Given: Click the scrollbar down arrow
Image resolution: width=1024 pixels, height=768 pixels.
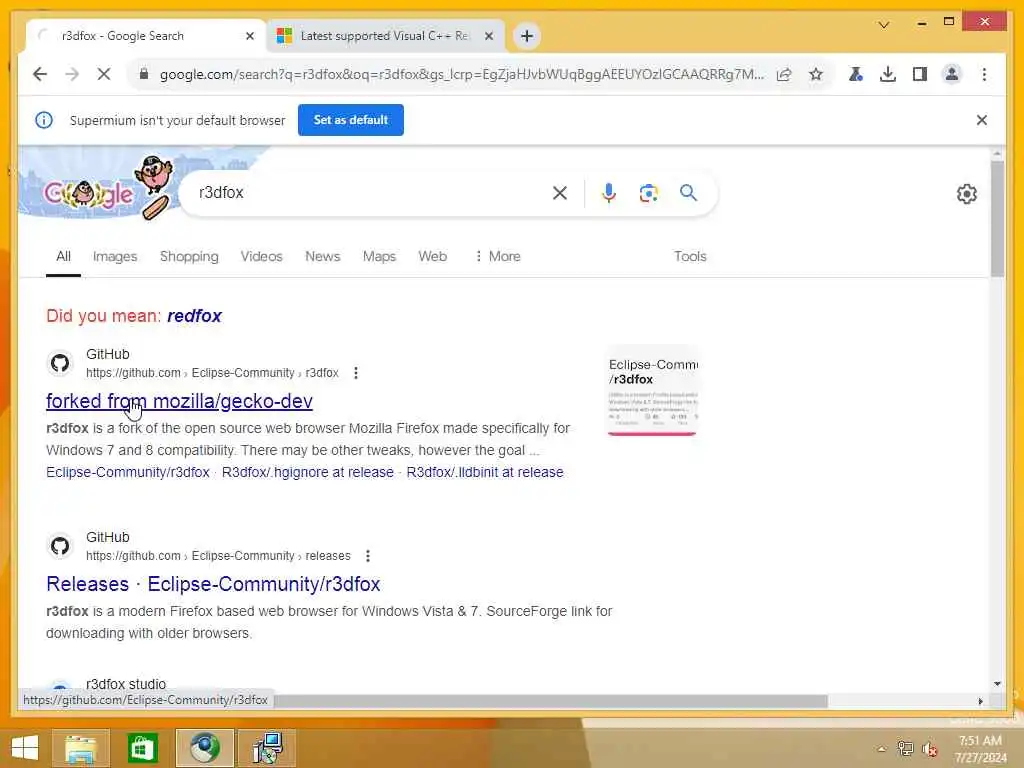Looking at the screenshot, I should (x=997, y=684).
